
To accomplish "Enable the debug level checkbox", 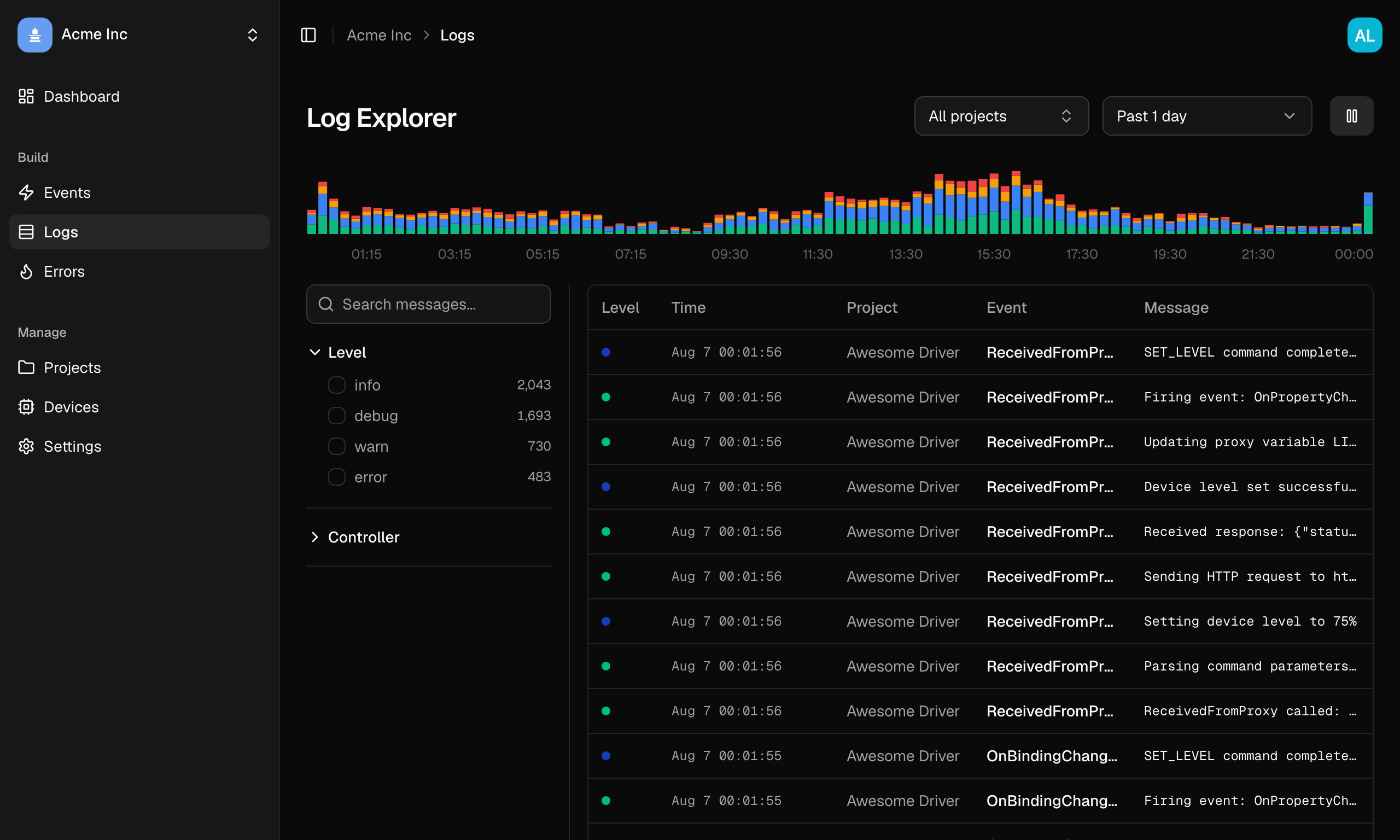I will [337, 416].
